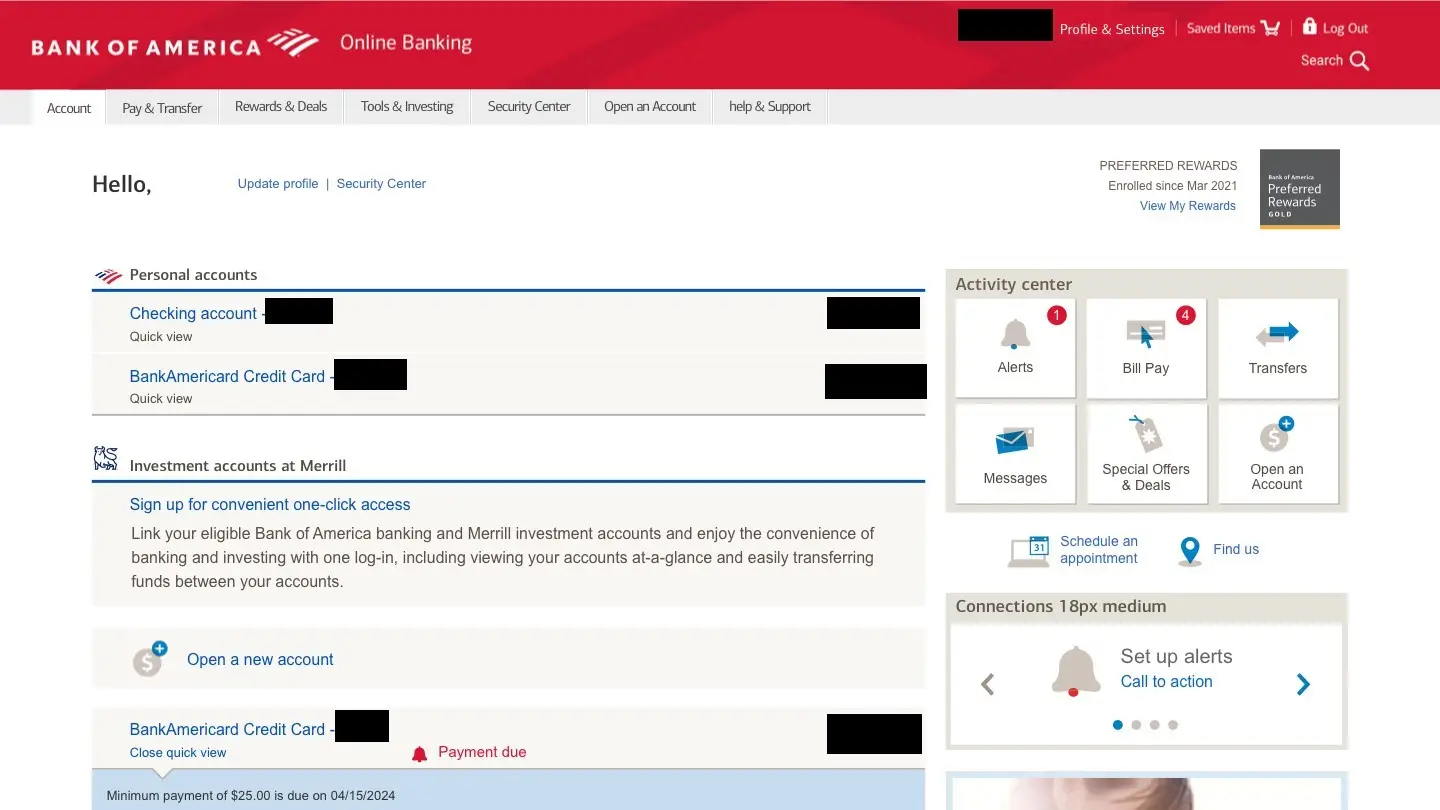Image resolution: width=1440 pixels, height=810 pixels.
Task: Open the Rewards & Deals tab
Action: point(280,106)
